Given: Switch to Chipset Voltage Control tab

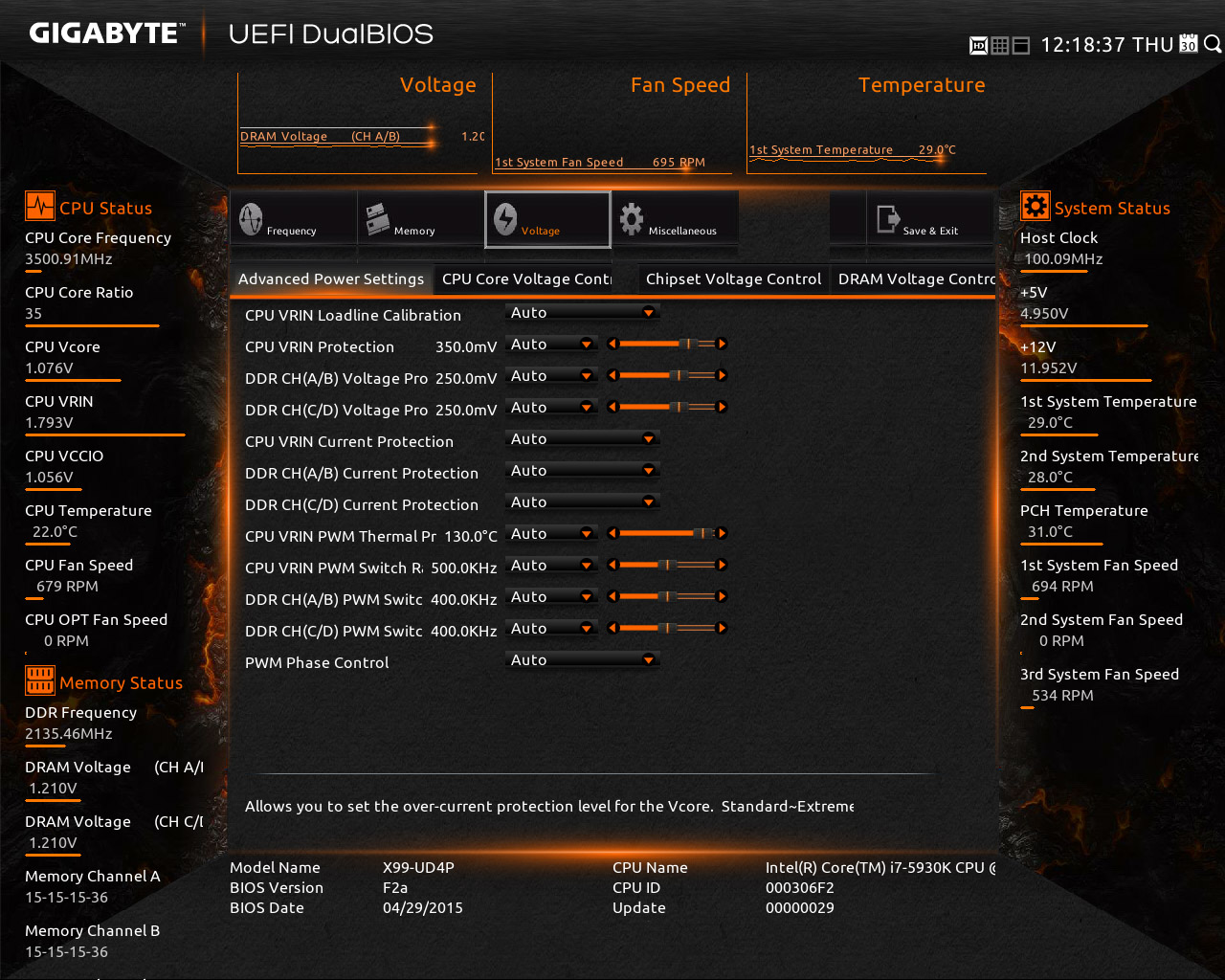Looking at the screenshot, I should click(x=733, y=279).
